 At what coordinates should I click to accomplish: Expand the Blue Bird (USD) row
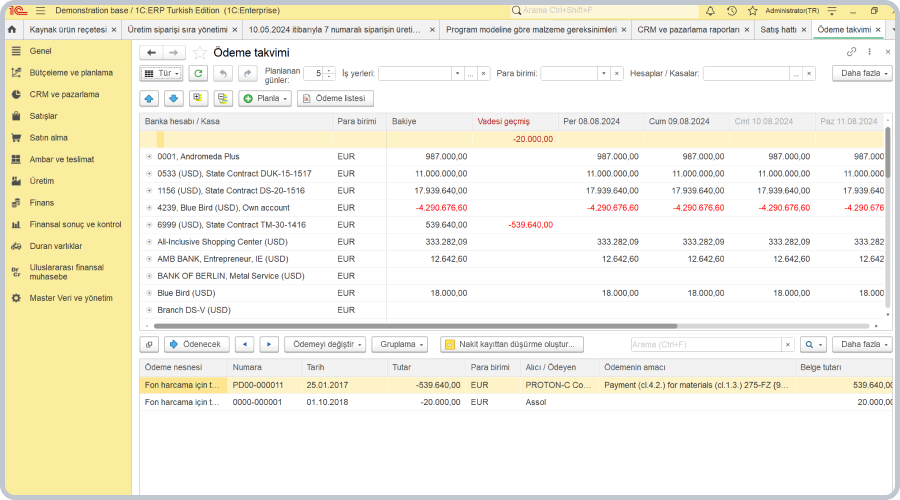[x=149, y=293]
